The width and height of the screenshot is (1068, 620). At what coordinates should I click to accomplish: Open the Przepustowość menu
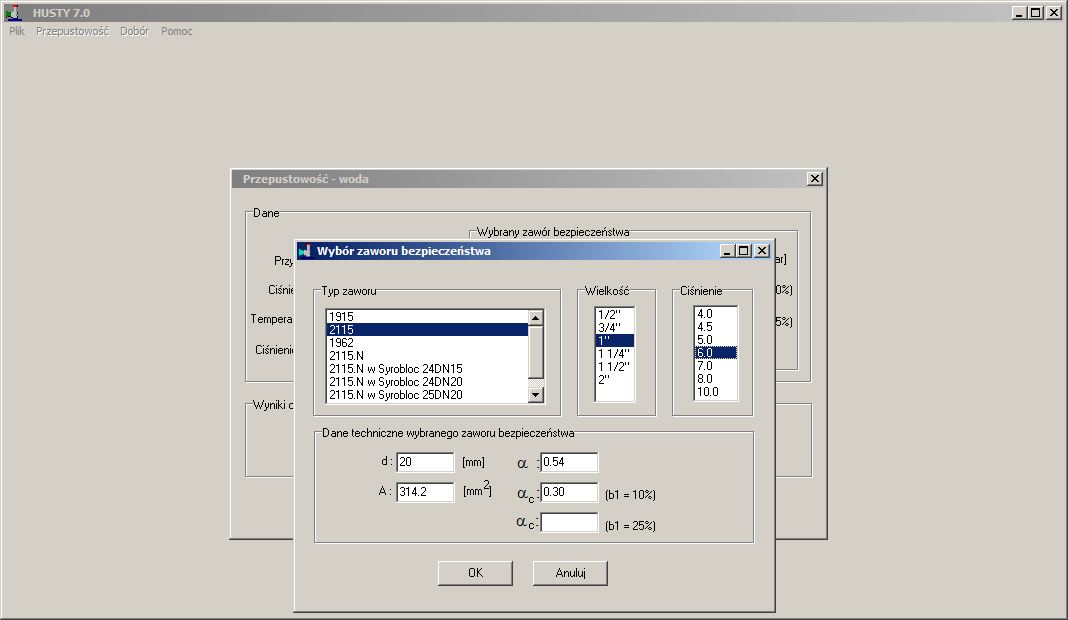(x=72, y=31)
